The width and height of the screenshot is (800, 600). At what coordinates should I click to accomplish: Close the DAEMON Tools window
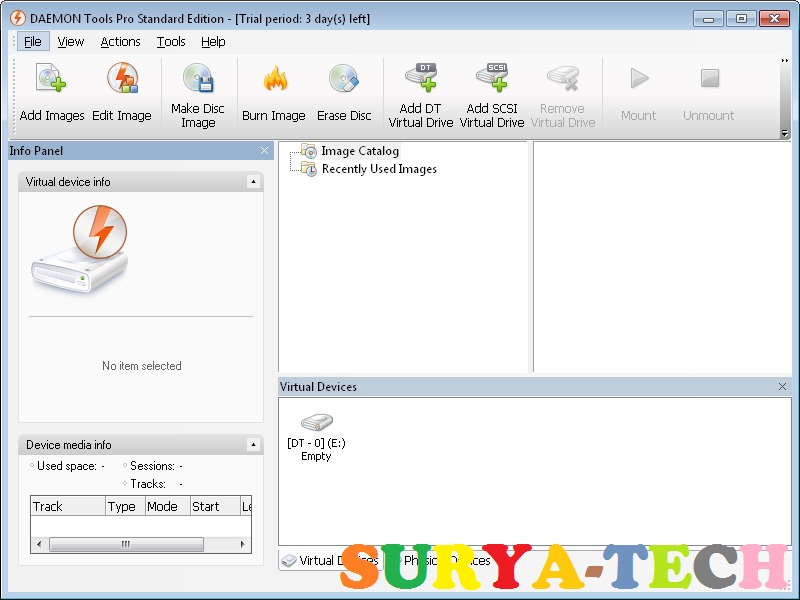click(x=774, y=19)
